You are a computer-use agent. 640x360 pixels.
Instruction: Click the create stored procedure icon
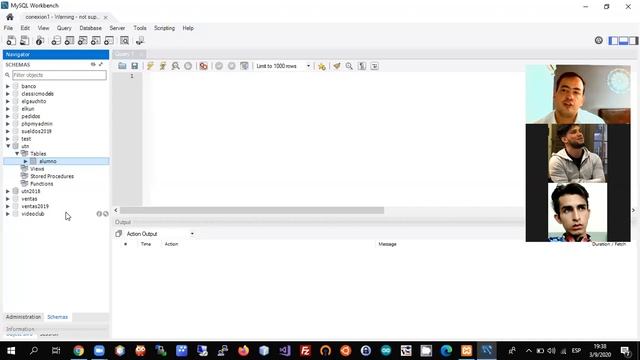pos(96,40)
